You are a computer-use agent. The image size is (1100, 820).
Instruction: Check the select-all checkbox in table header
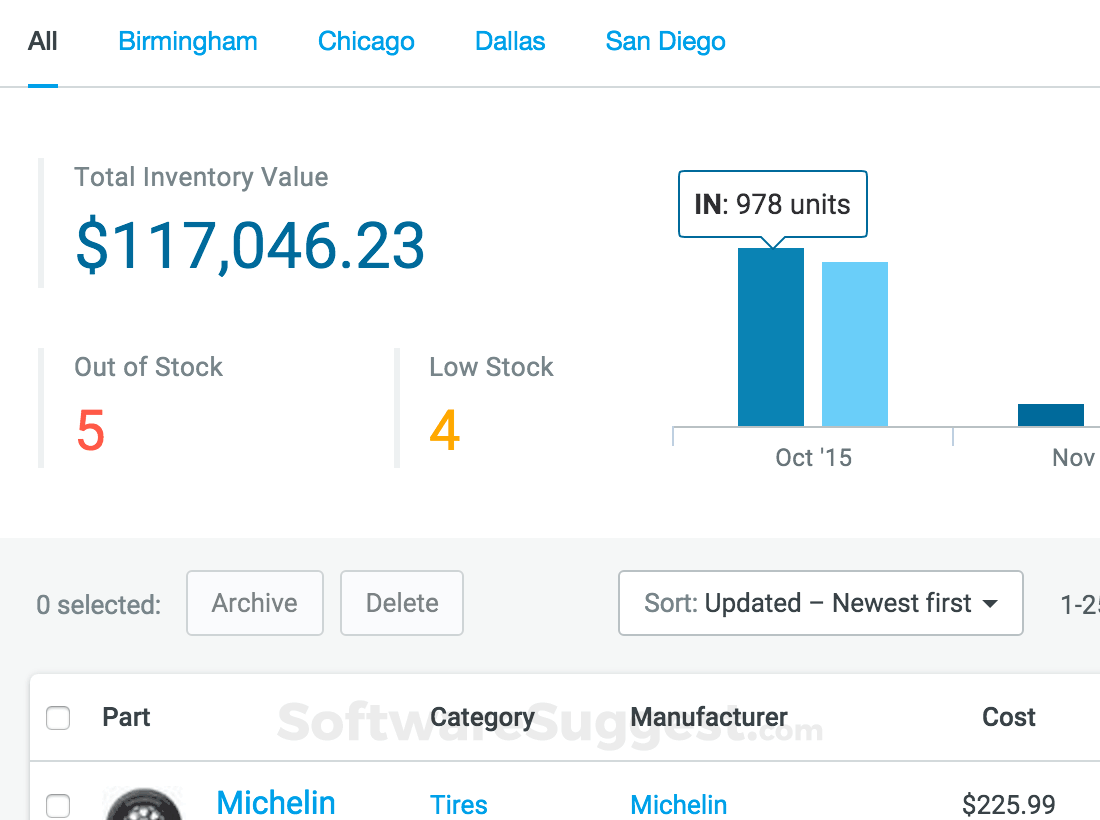click(58, 717)
